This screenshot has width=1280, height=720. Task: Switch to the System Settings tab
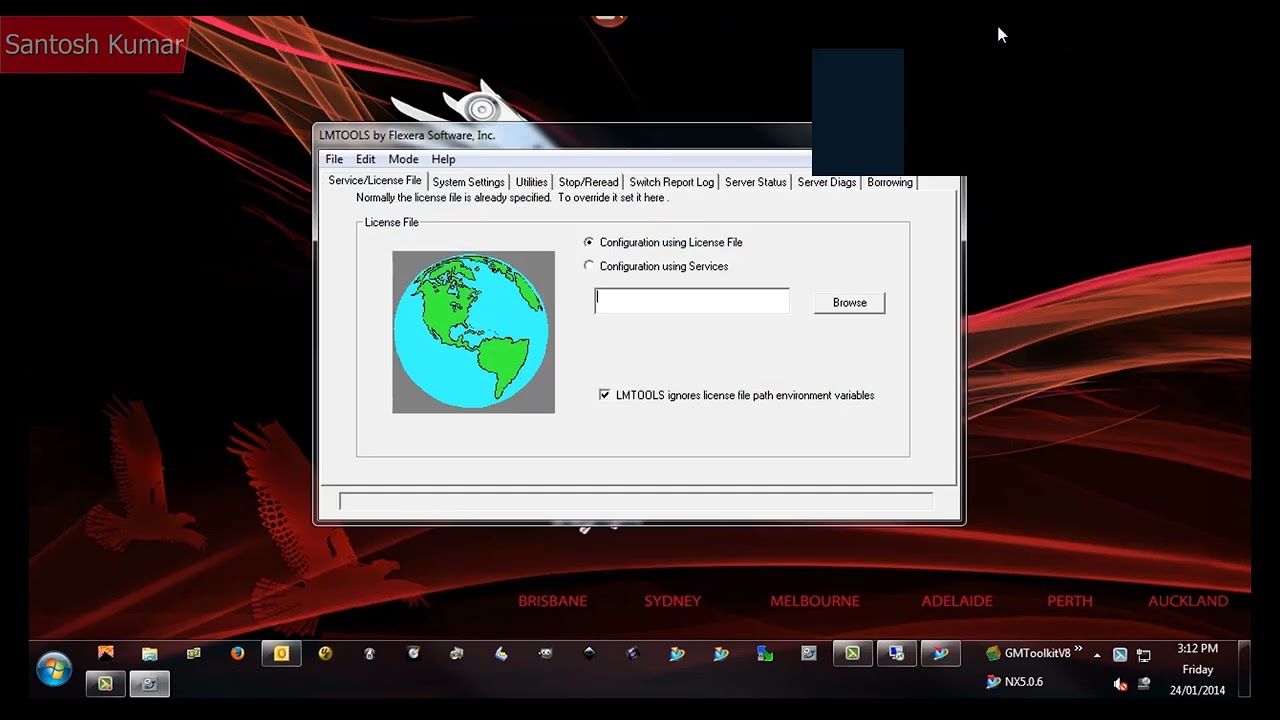point(468,182)
